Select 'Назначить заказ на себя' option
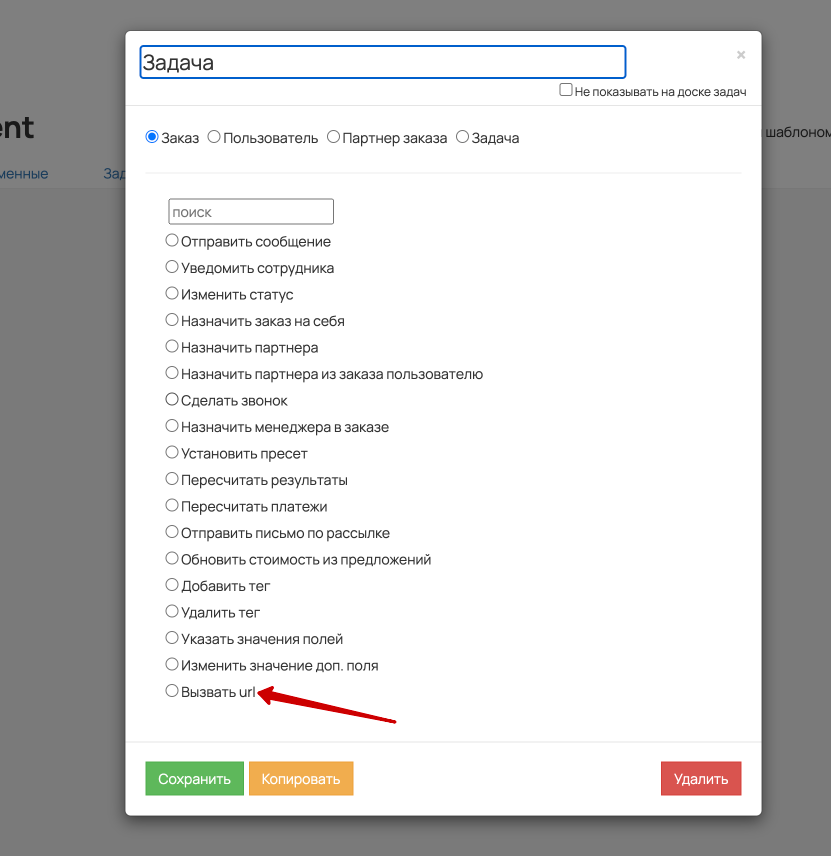831x856 pixels. [x=172, y=319]
